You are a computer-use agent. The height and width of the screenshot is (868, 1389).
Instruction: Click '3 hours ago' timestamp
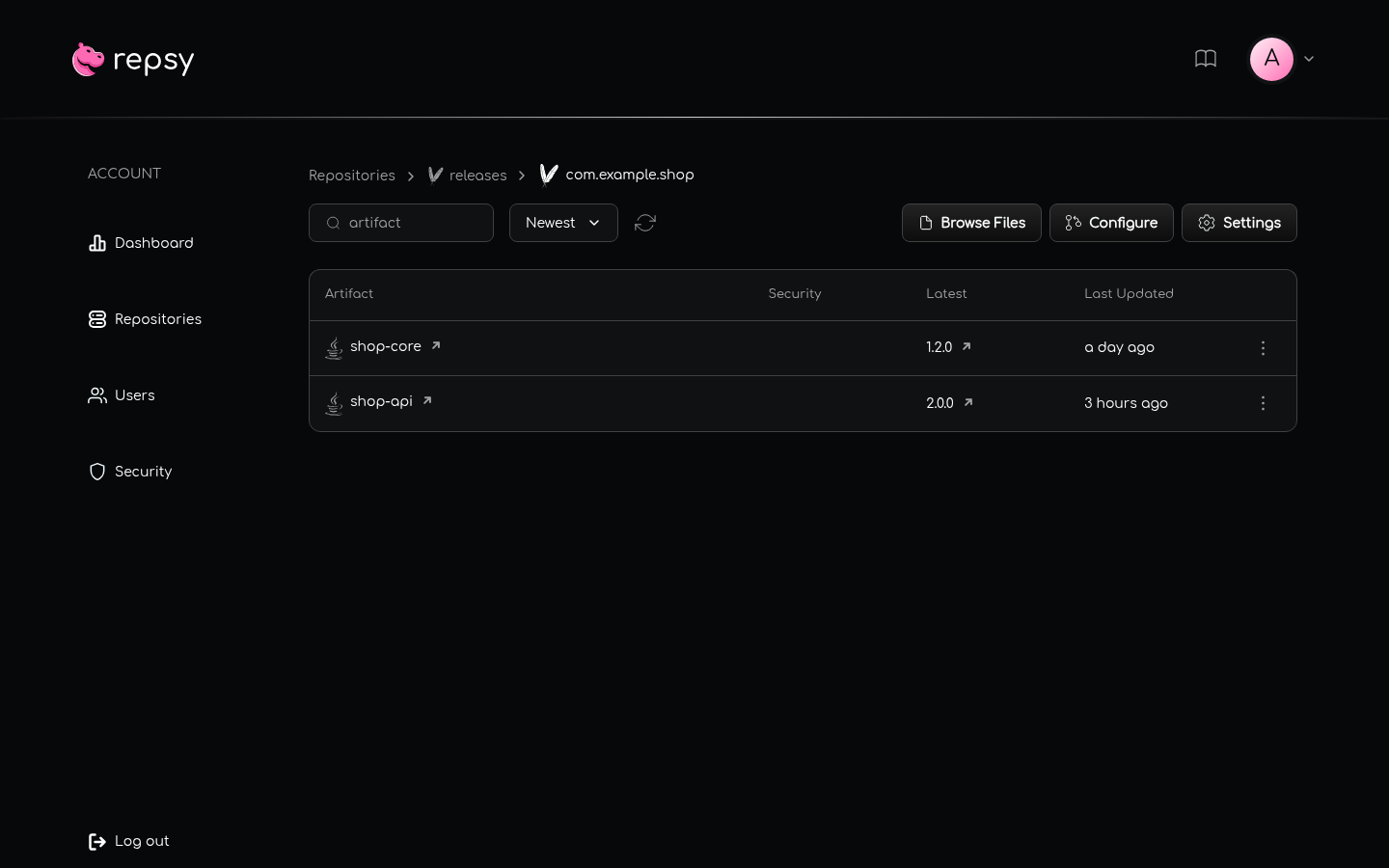click(1126, 403)
